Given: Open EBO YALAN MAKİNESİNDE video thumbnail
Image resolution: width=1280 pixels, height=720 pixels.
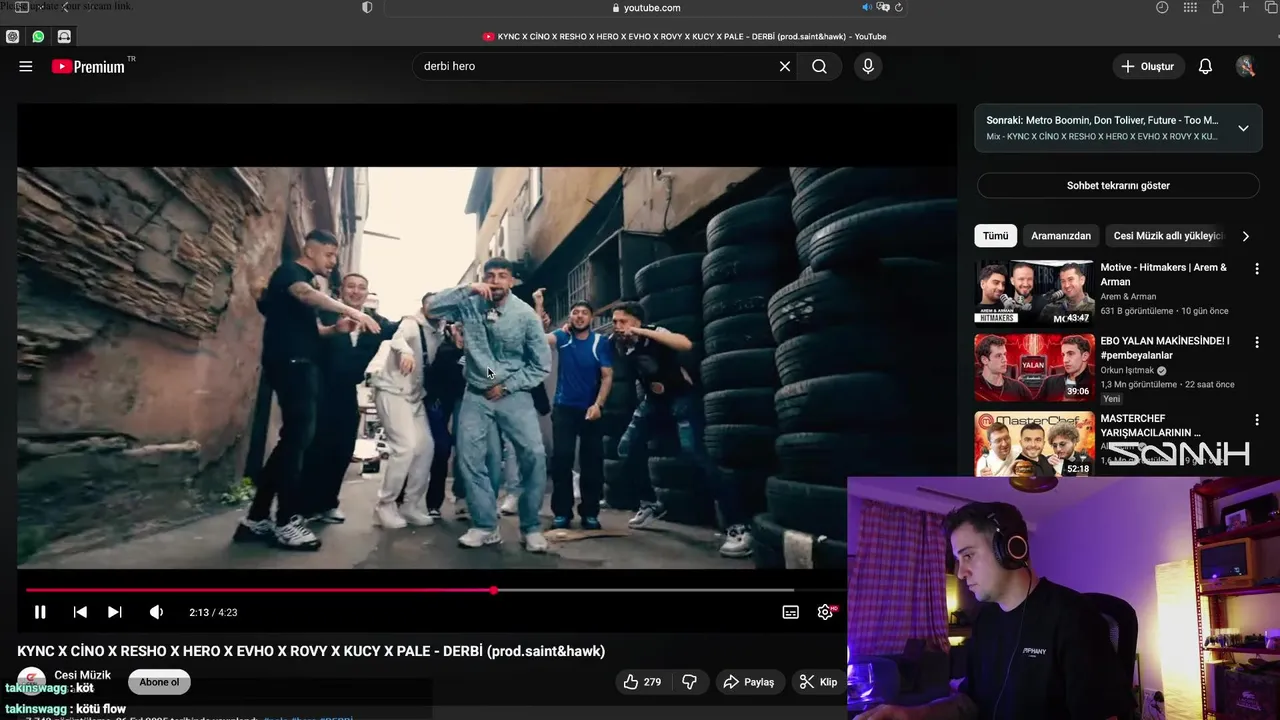Looking at the screenshot, I should pos(1034,367).
